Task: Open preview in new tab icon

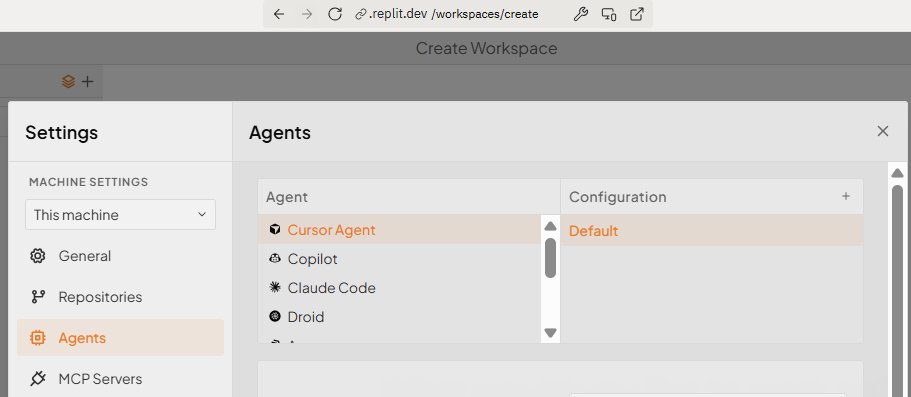Action: tap(637, 14)
